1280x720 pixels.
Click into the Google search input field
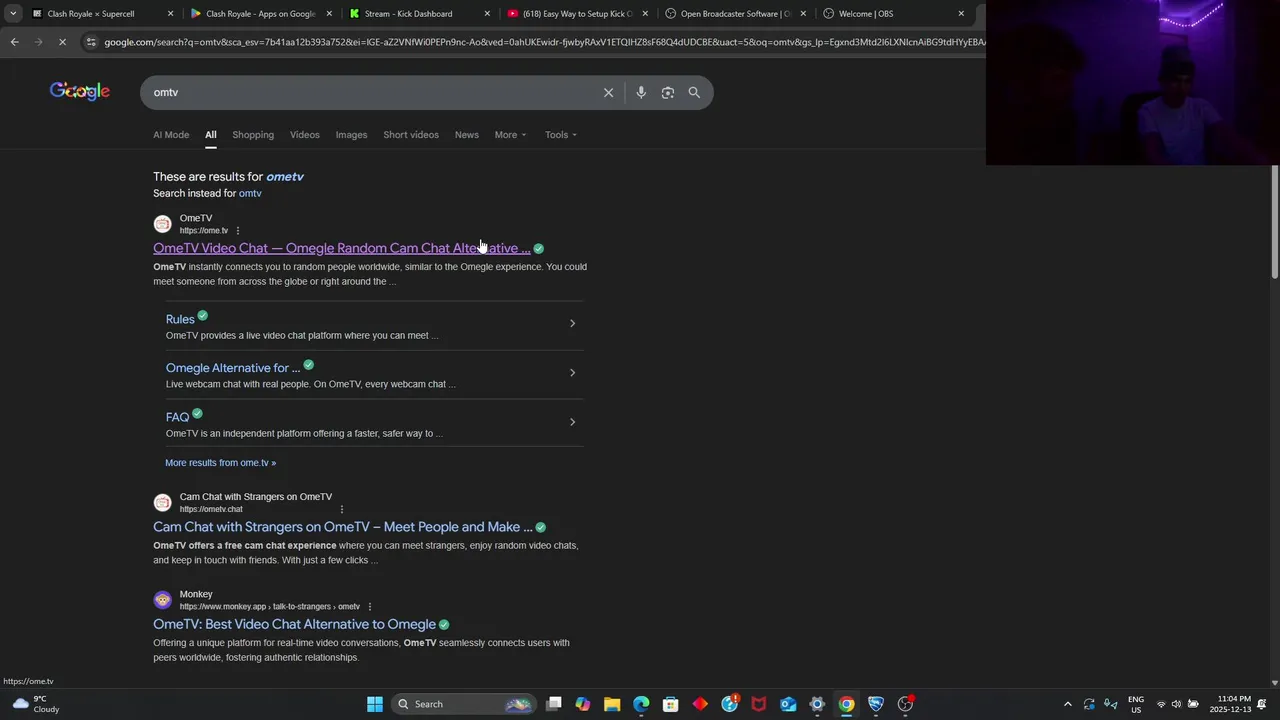[x=370, y=92]
